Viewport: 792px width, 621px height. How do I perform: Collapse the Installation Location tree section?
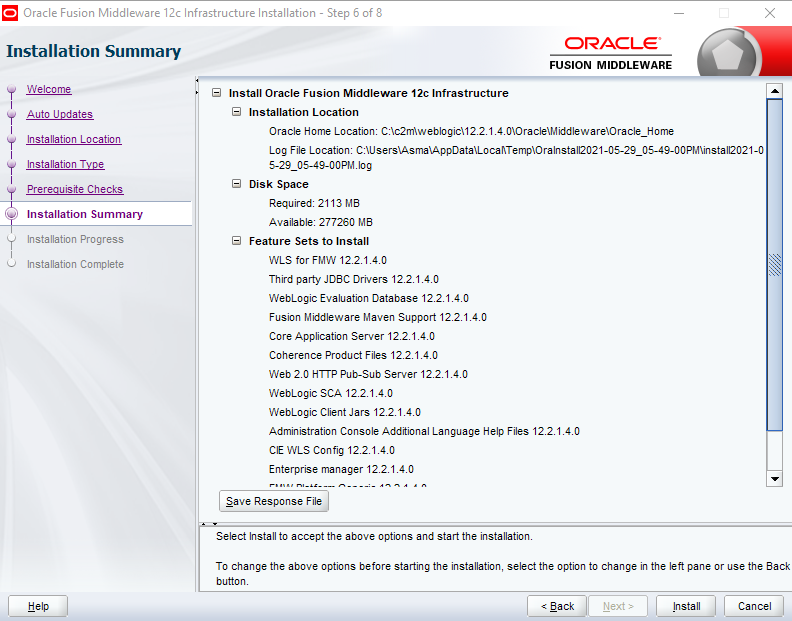point(236,112)
